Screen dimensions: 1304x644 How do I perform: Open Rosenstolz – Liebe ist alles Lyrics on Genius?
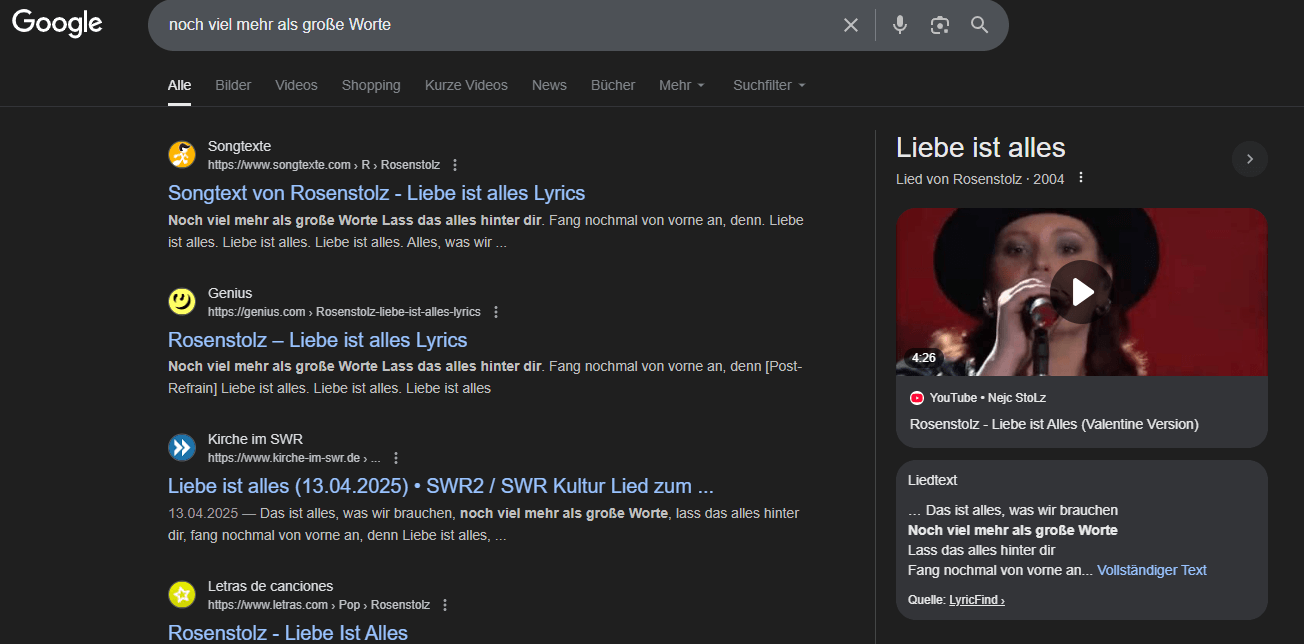point(317,340)
